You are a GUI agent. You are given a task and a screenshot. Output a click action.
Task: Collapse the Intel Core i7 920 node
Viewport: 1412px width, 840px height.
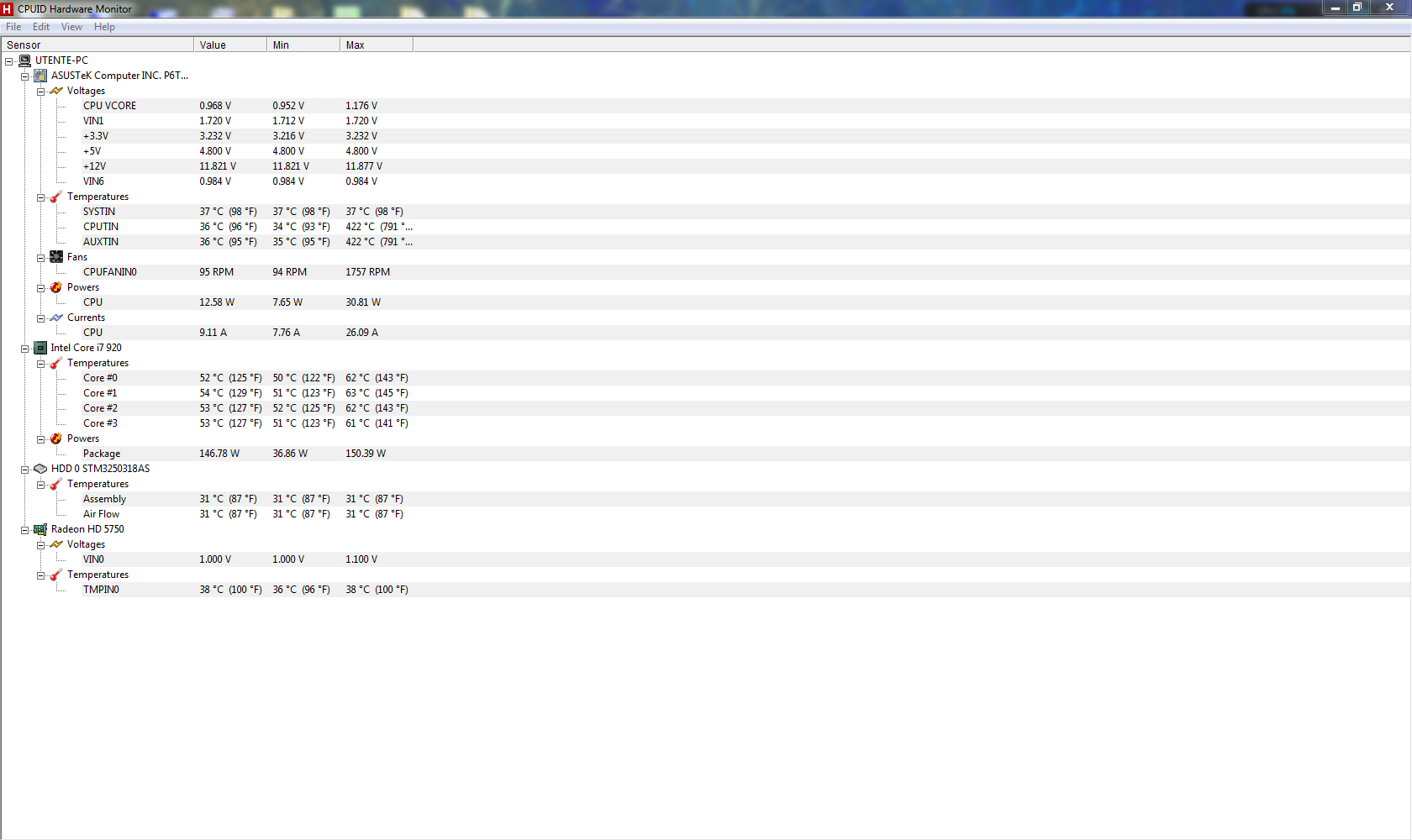[x=25, y=349]
